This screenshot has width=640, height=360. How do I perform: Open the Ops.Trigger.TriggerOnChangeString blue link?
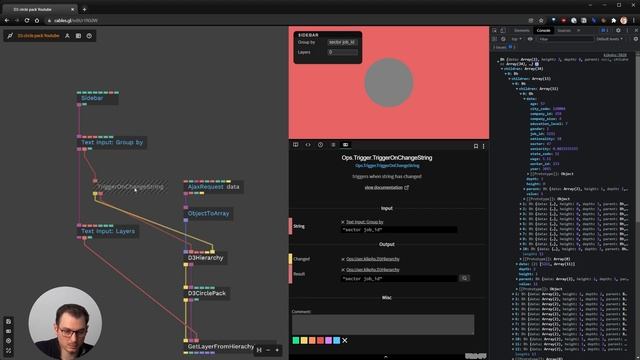click(387, 166)
